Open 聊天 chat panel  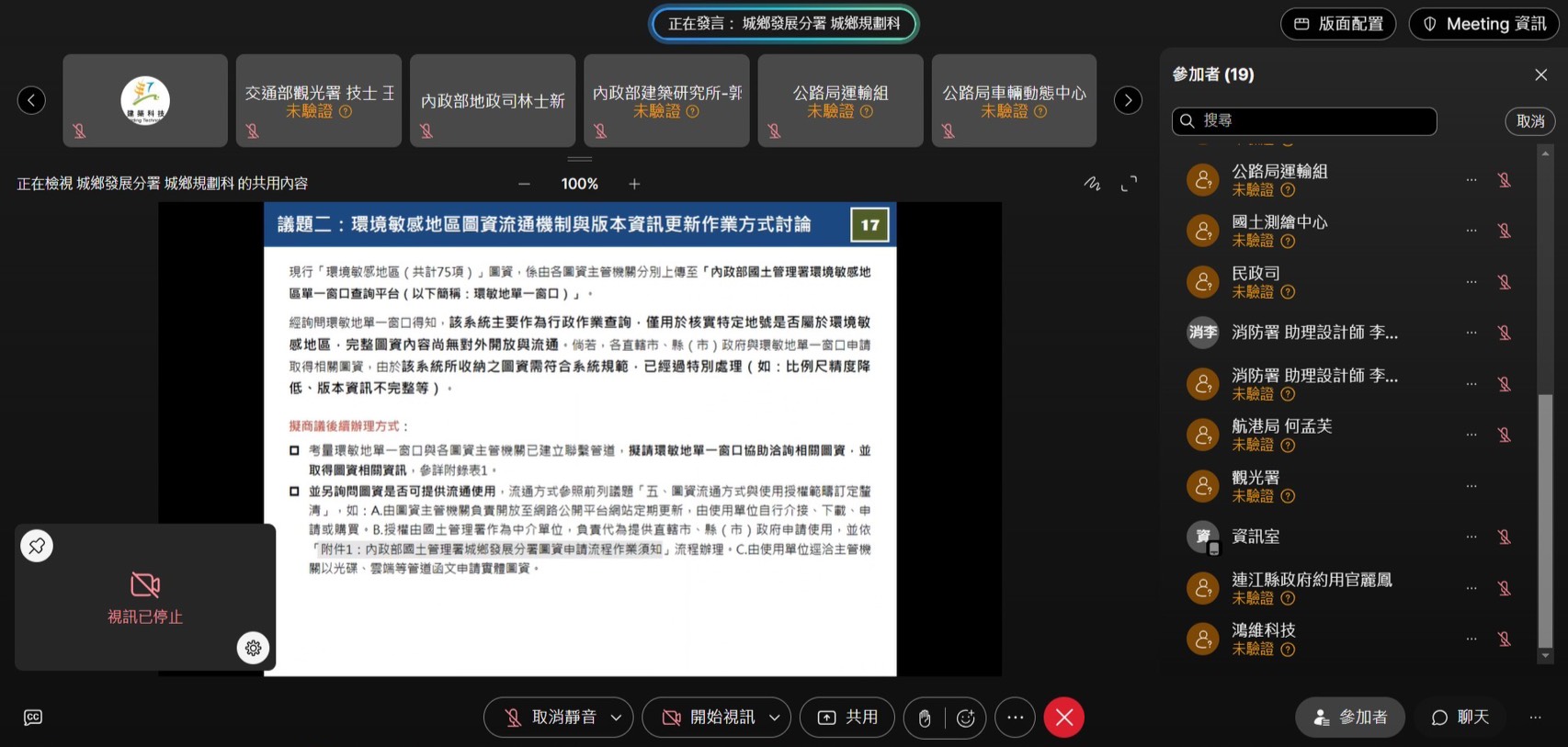[x=1460, y=718]
